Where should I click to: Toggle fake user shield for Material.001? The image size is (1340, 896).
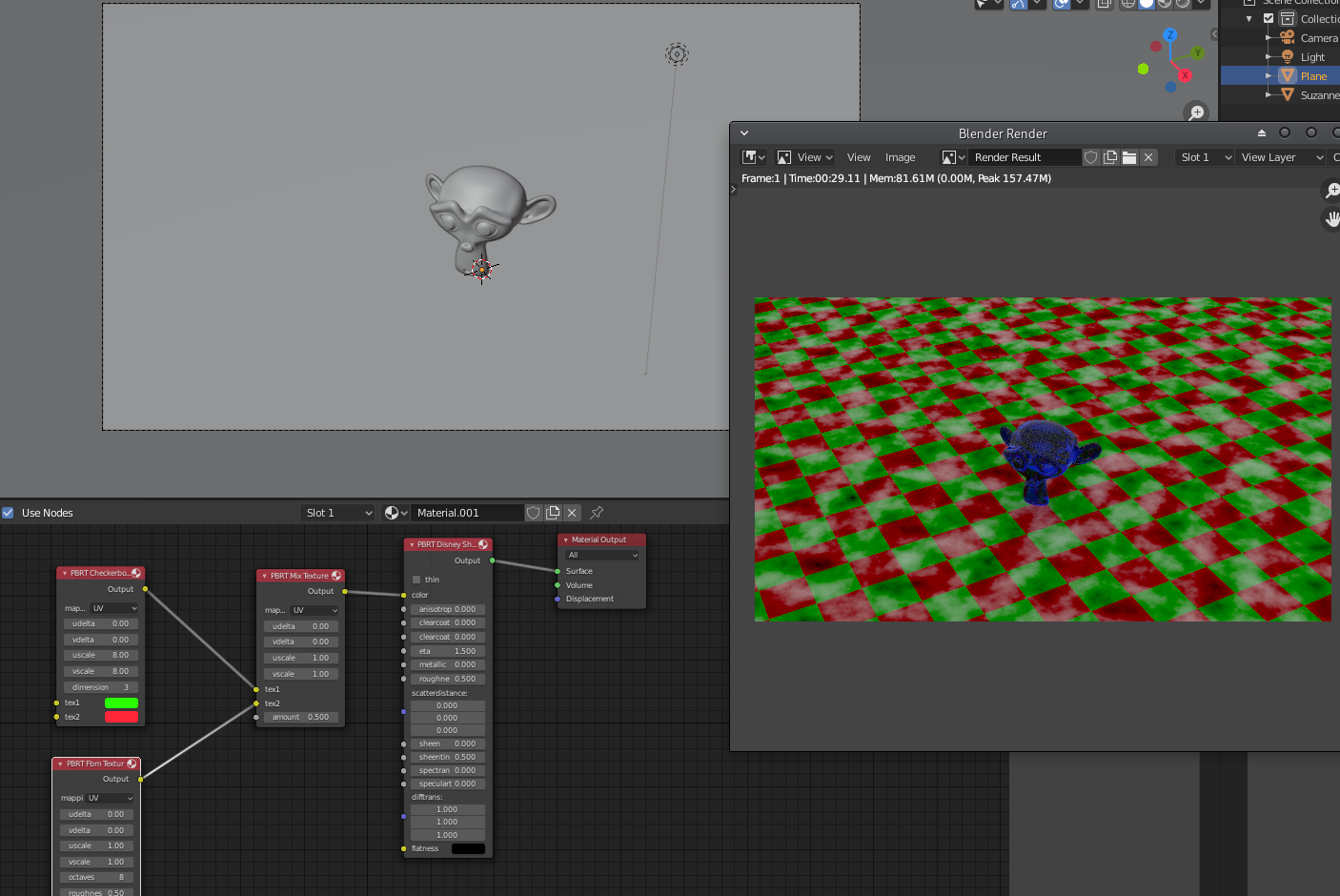point(534,513)
